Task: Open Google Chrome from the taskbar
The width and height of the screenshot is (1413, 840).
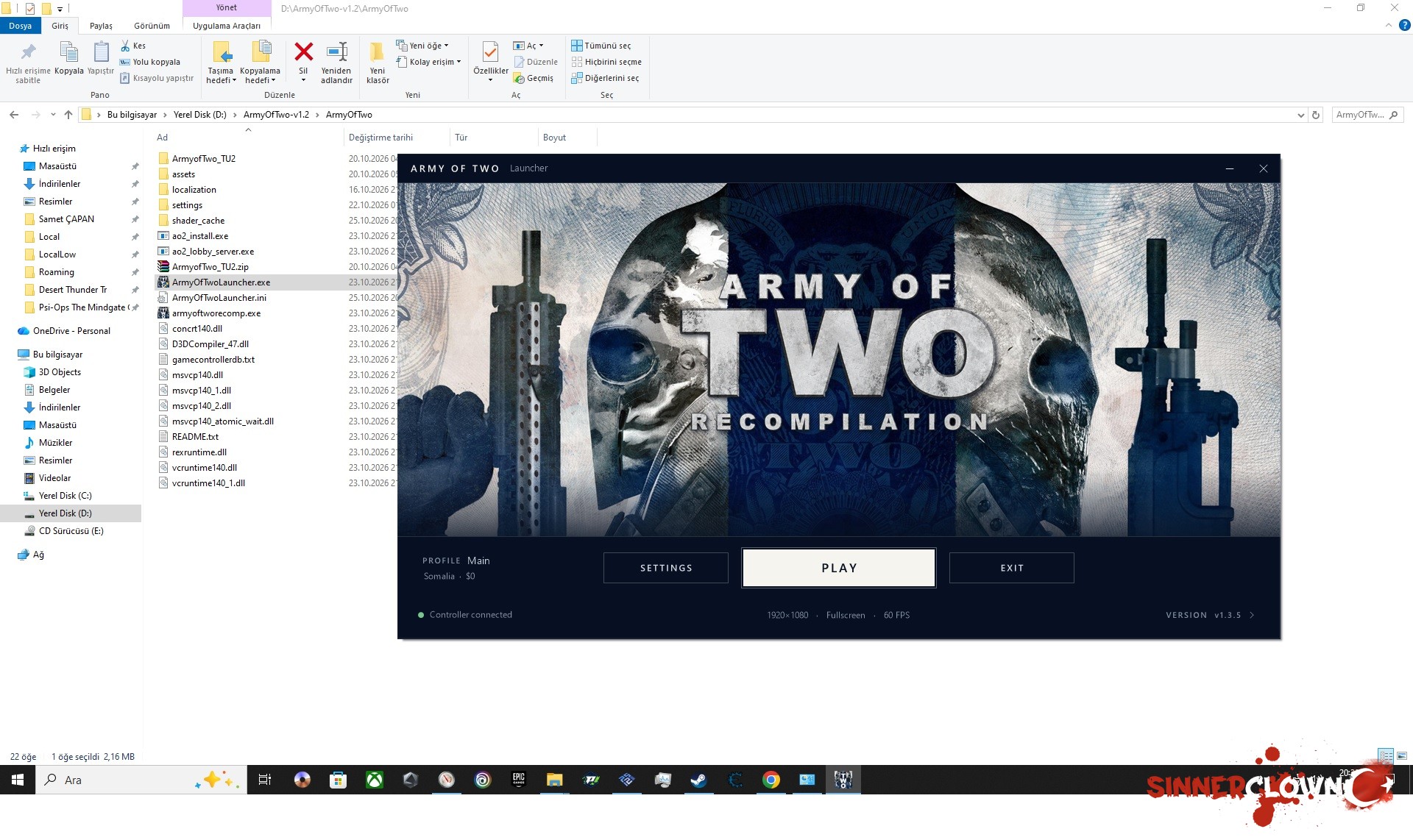Action: click(771, 780)
